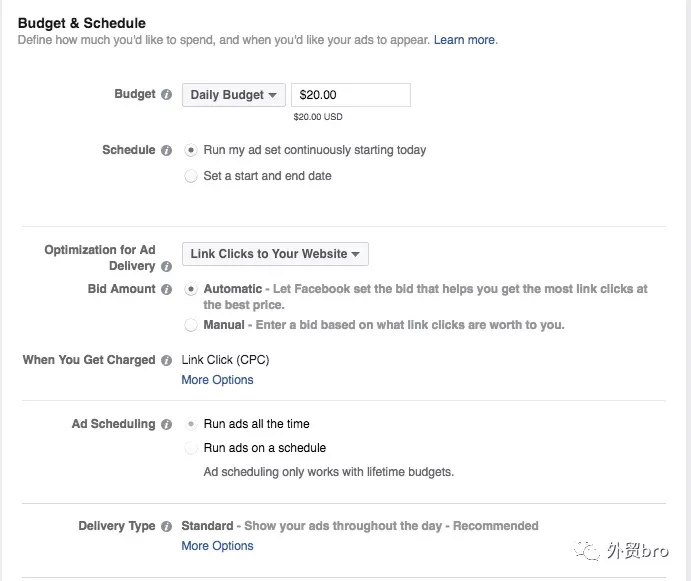Show info for When You Get Charged
Image resolution: width=691 pixels, height=581 pixels.
point(166,360)
